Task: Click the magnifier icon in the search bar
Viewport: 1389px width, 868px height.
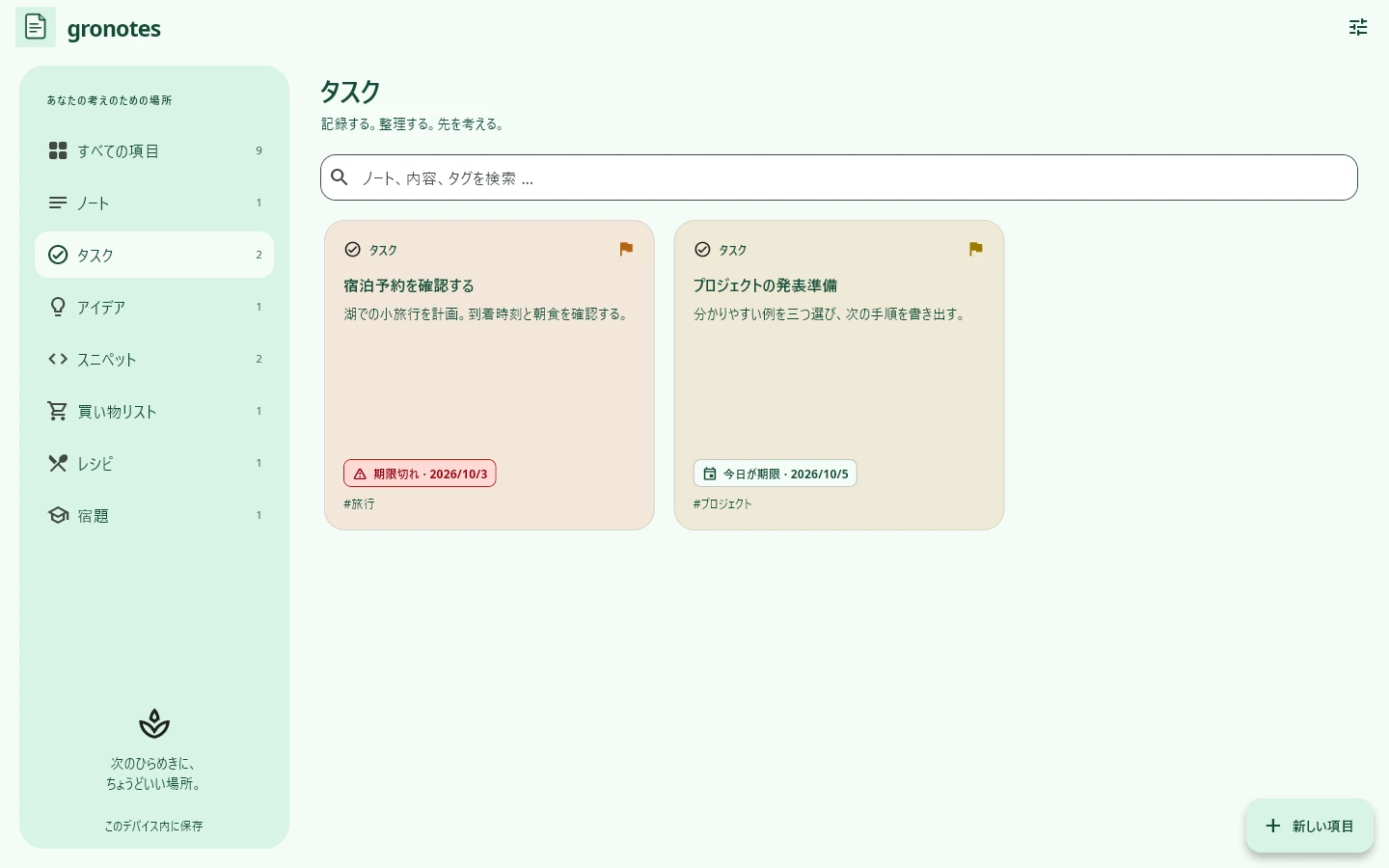Action: (x=340, y=177)
